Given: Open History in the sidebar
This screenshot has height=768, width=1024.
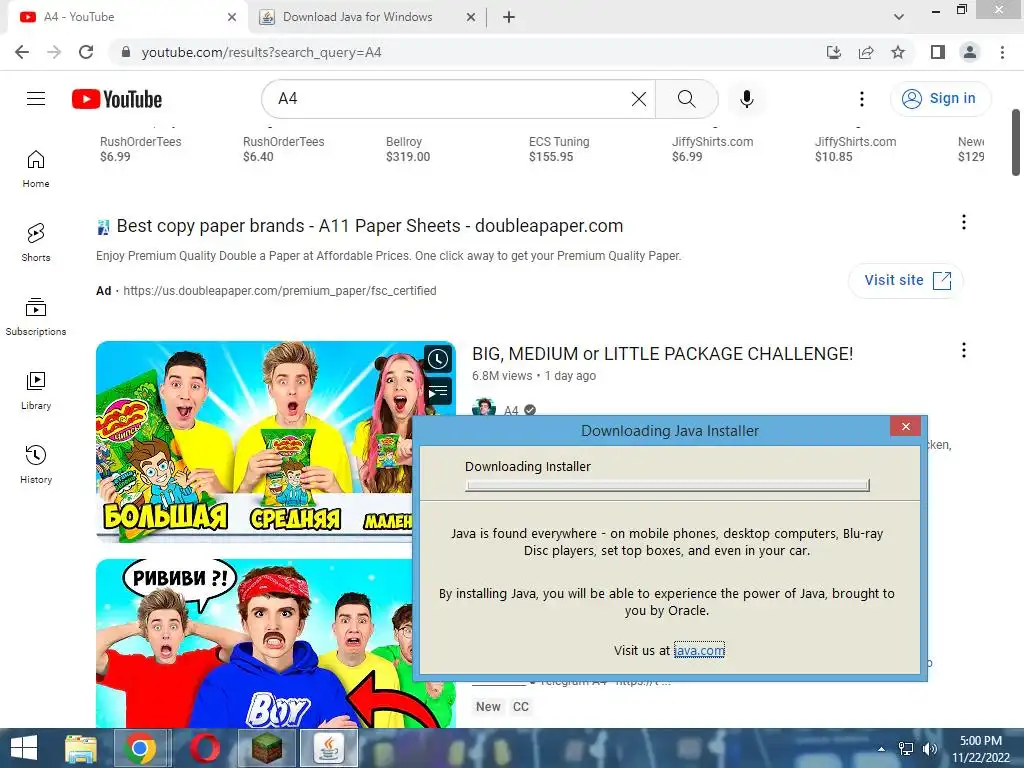Looking at the screenshot, I should pyautogui.click(x=36, y=464).
